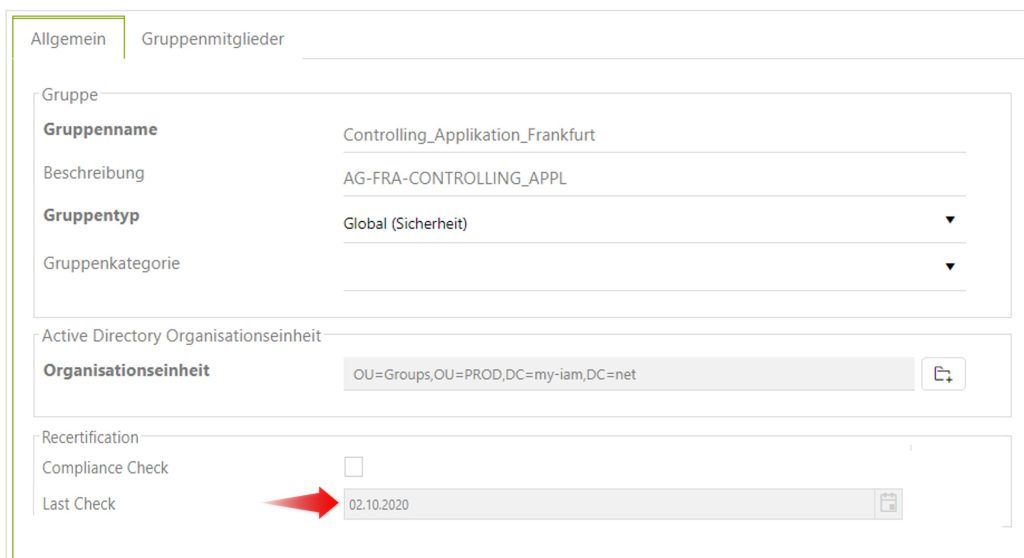Image resolution: width=1024 pixels, height=558 pixels.
Task: Enable the Compliance Check checkbox
Action: tap(354, 467)
